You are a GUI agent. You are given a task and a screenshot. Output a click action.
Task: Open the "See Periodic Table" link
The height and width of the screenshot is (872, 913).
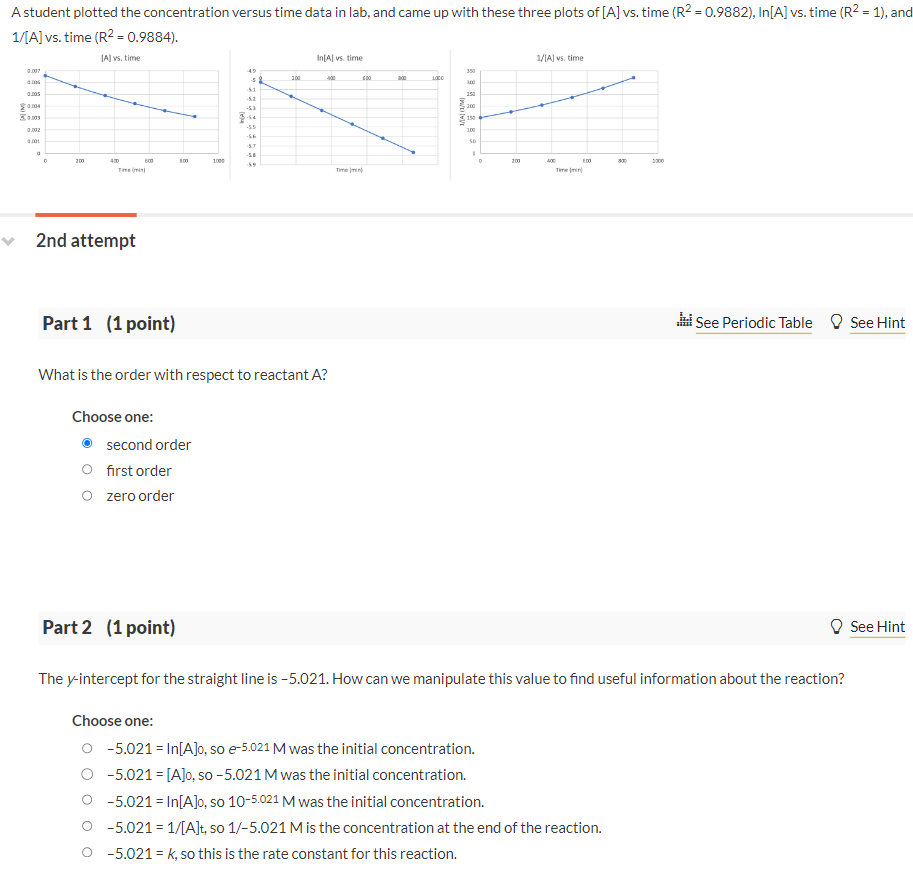coord(752,323)
